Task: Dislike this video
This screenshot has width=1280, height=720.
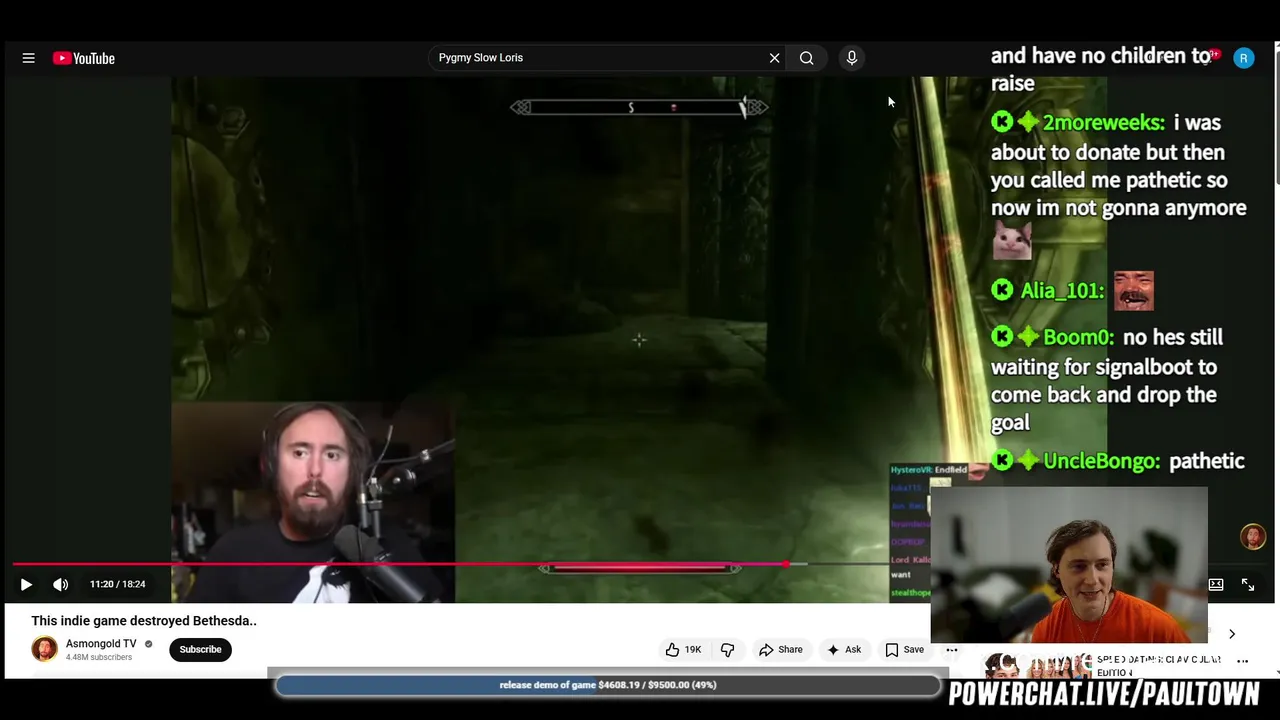Action: [x=727, y=649]
